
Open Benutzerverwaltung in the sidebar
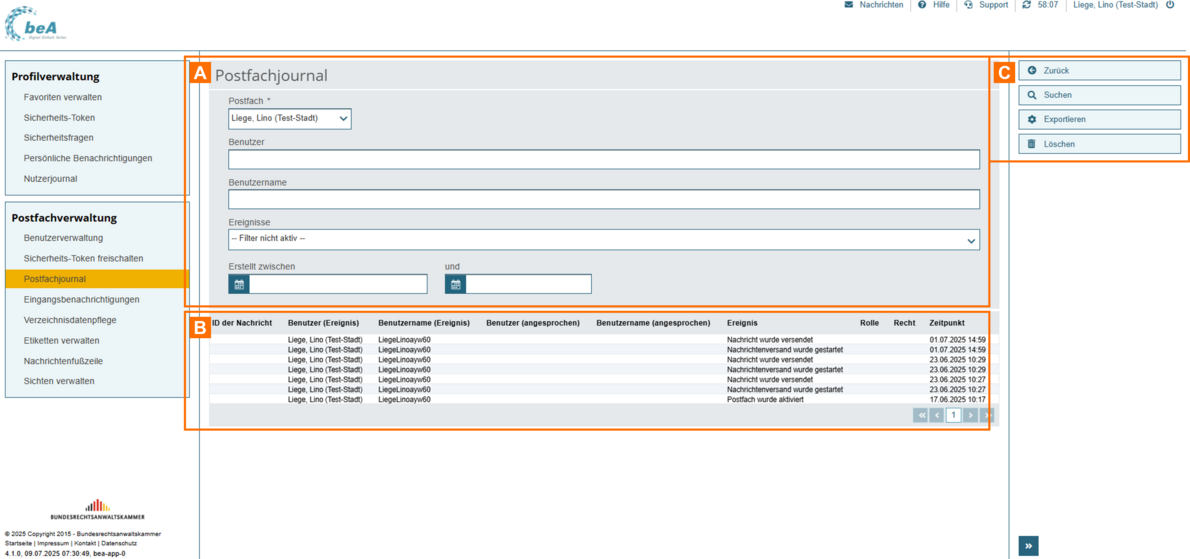click(x=63, y=238)
